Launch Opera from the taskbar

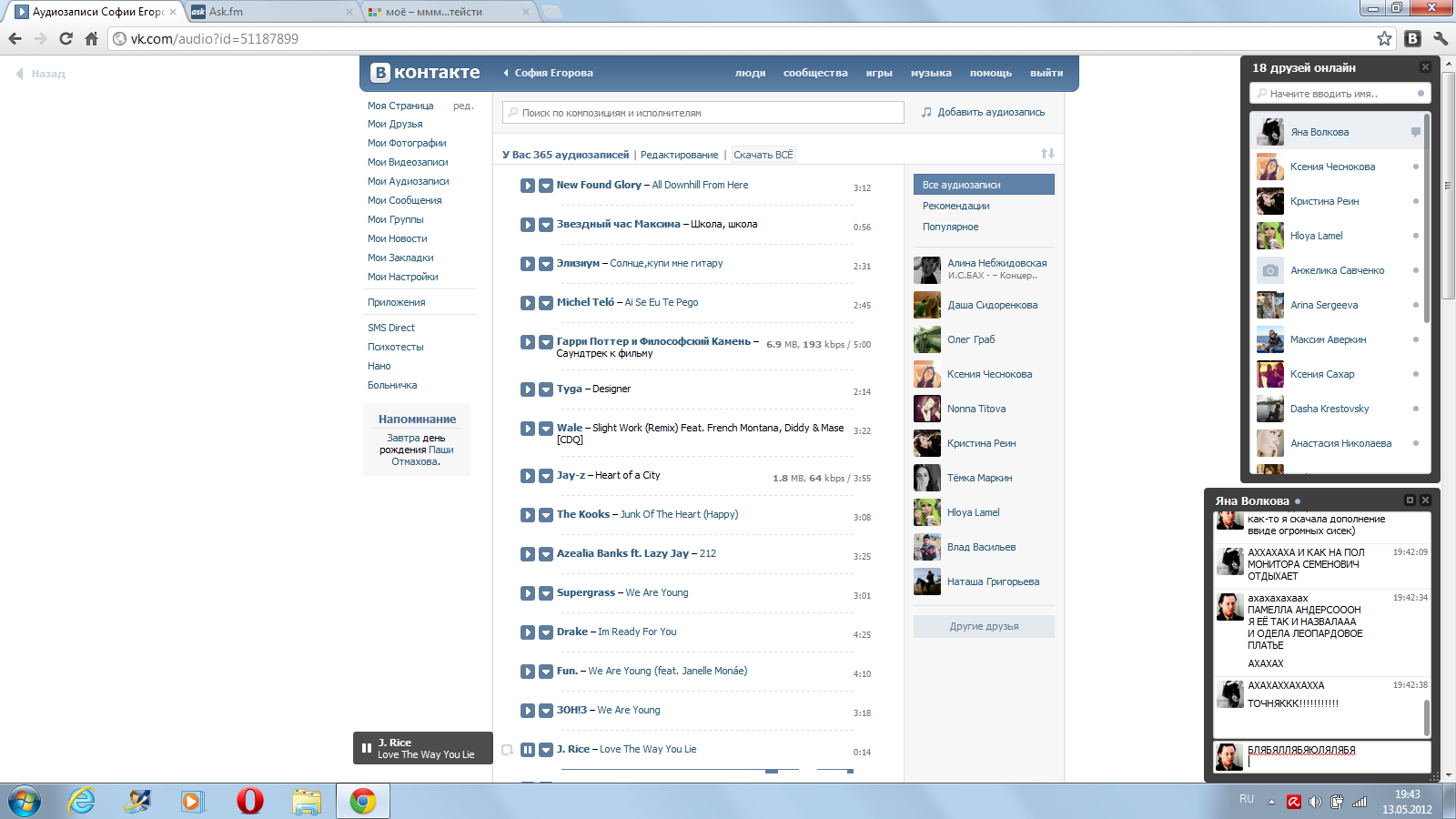[249, 802]
